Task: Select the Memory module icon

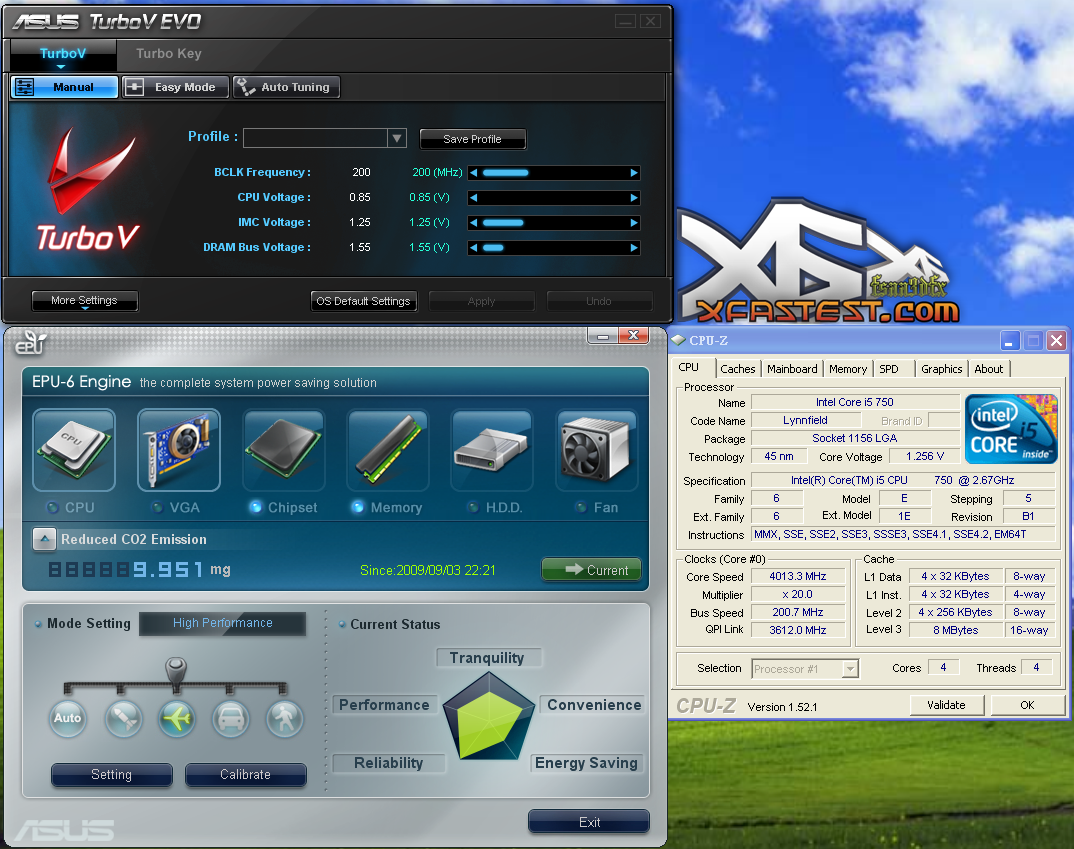Action: click(x=388, y=449)
